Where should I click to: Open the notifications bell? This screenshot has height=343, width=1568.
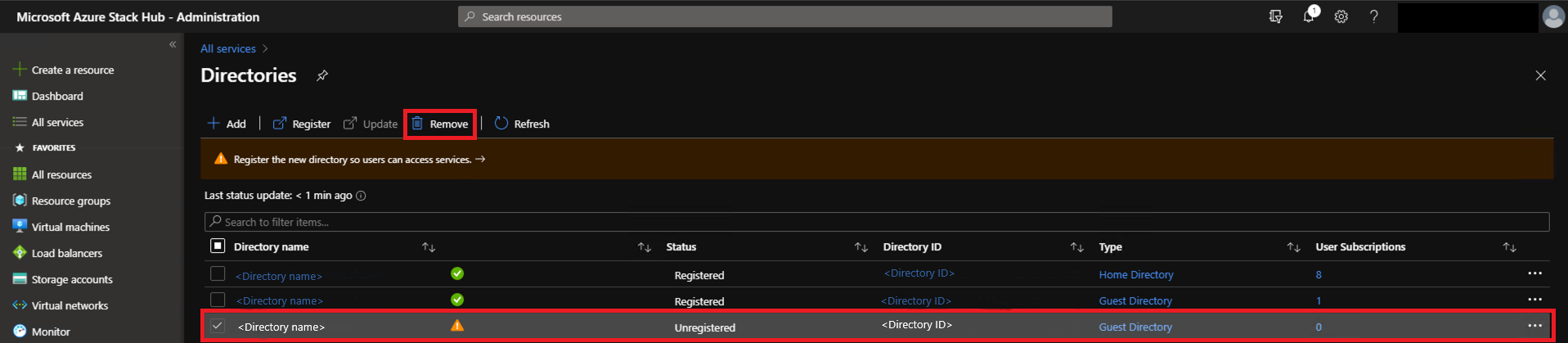pyautogui.click(x=1309, y=16)
